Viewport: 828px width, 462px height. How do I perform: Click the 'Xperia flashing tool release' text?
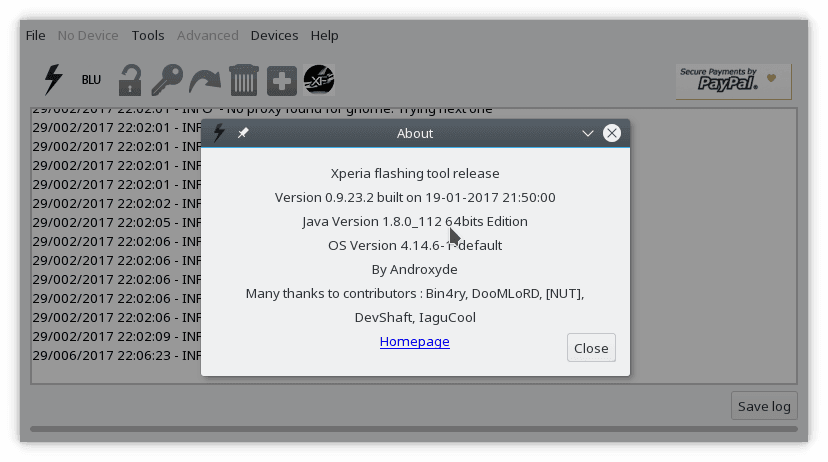[415, 174]
